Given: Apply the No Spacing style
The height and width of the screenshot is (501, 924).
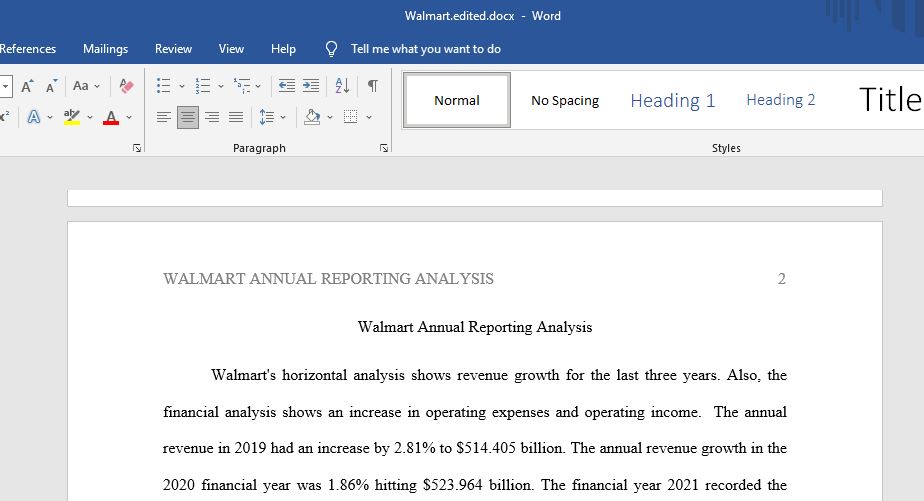Looking at the screenshot, I should click(x=565, y=100).
